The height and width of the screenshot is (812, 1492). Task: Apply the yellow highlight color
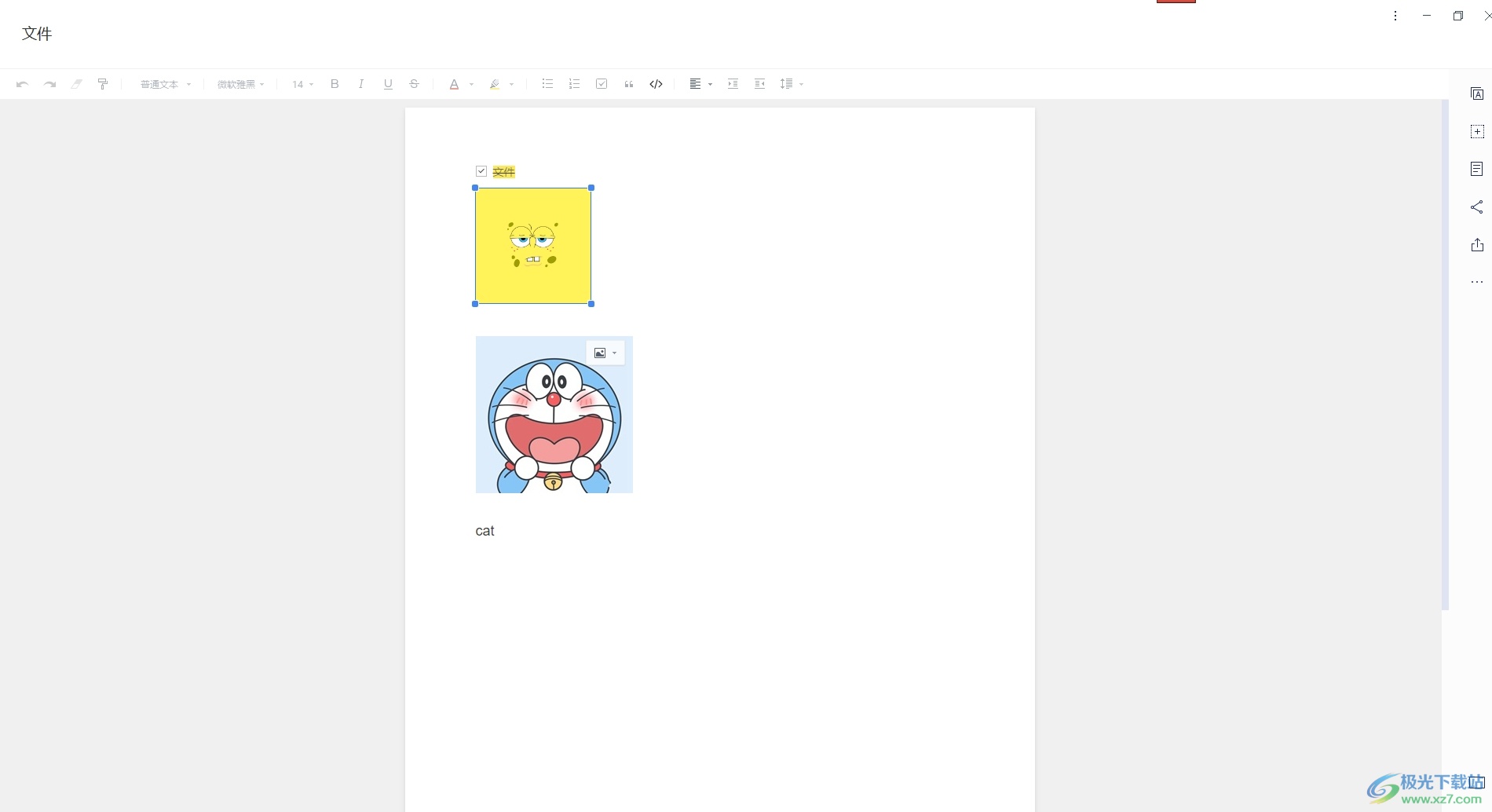pos(495,84)
